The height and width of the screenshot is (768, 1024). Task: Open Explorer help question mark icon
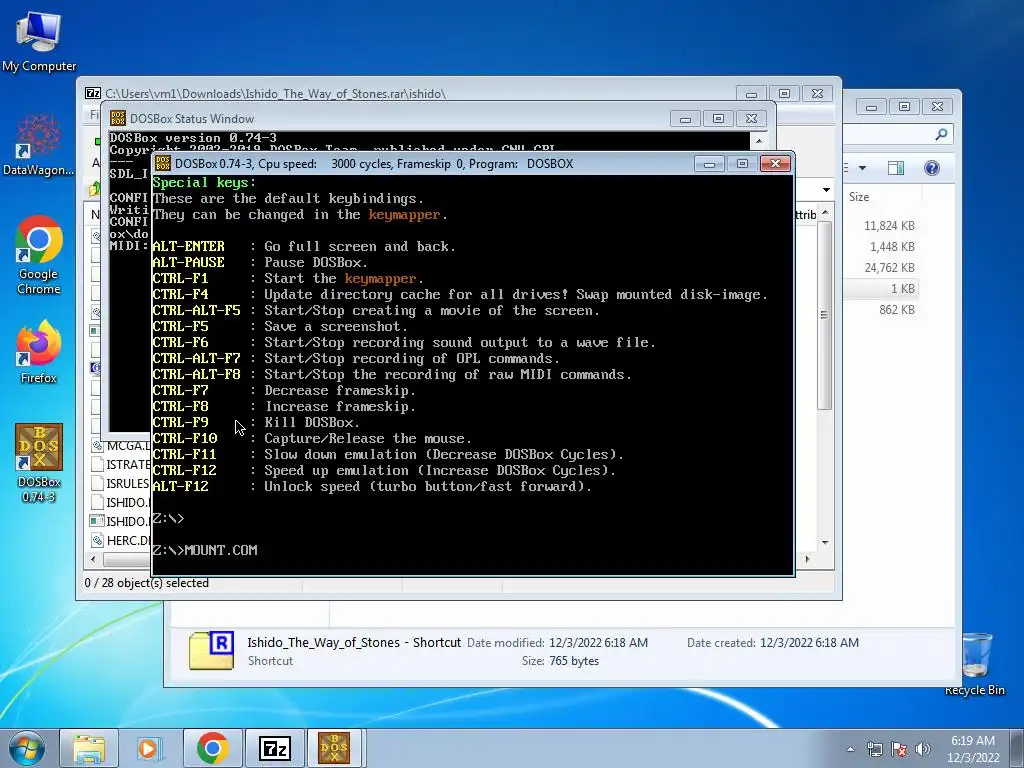coord(932,168)
